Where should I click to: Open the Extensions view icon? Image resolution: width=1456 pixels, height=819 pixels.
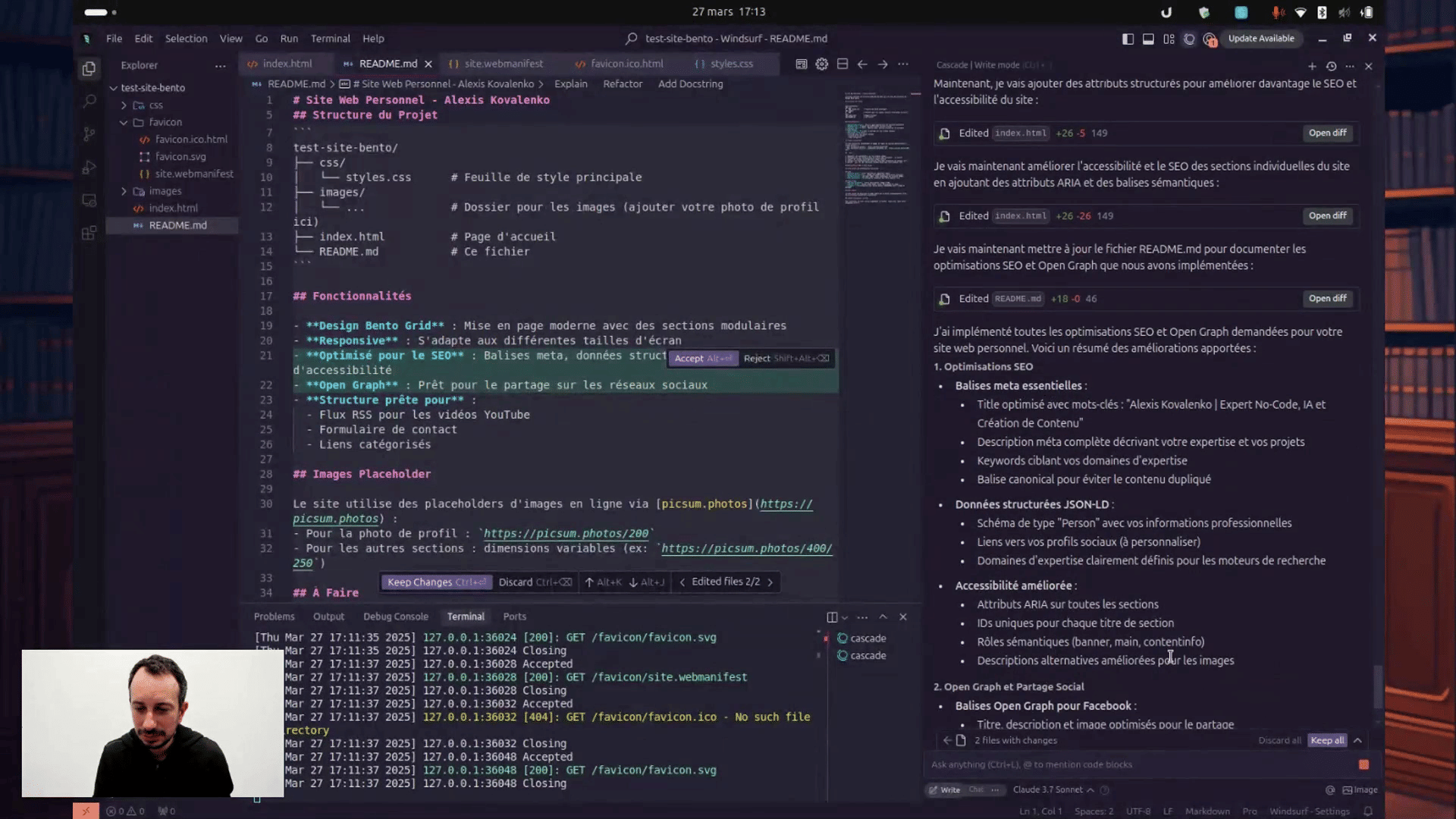89,233
